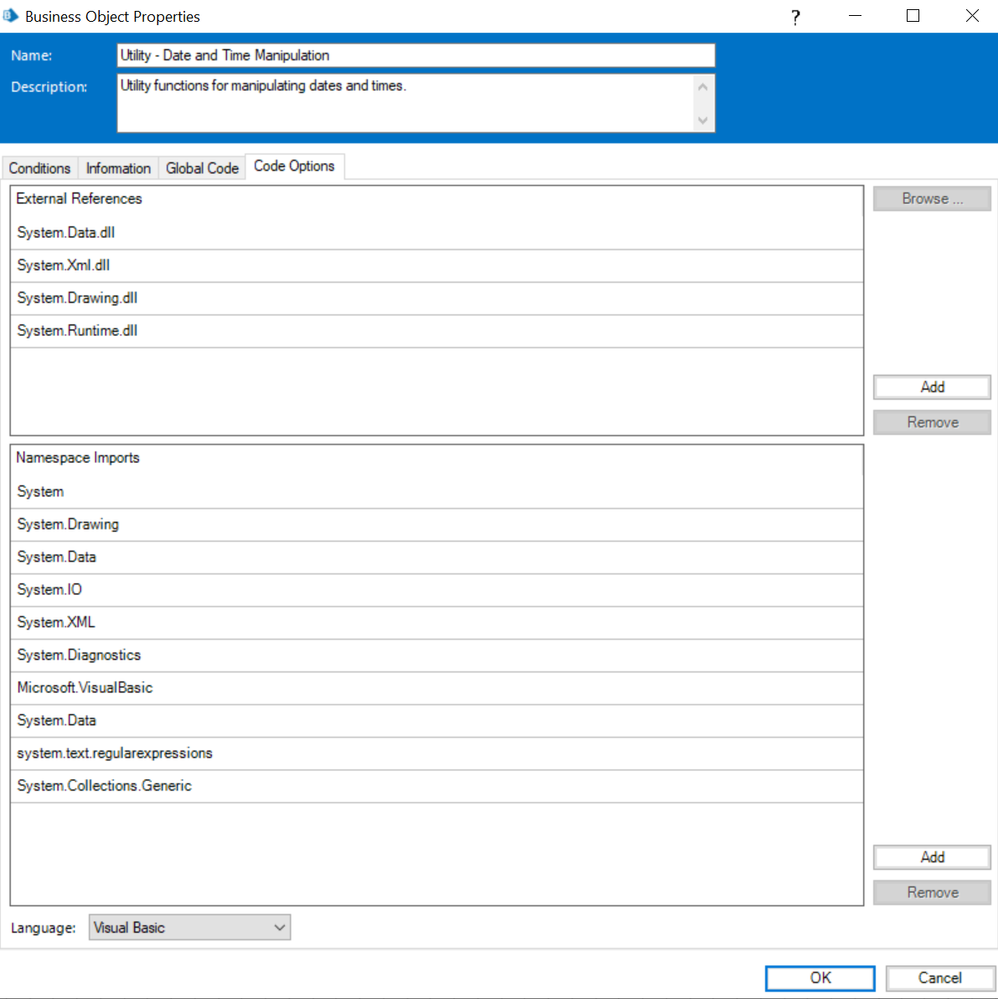Switch to the Conditions tab
This screenshot has height=999, width=998.
40,168
